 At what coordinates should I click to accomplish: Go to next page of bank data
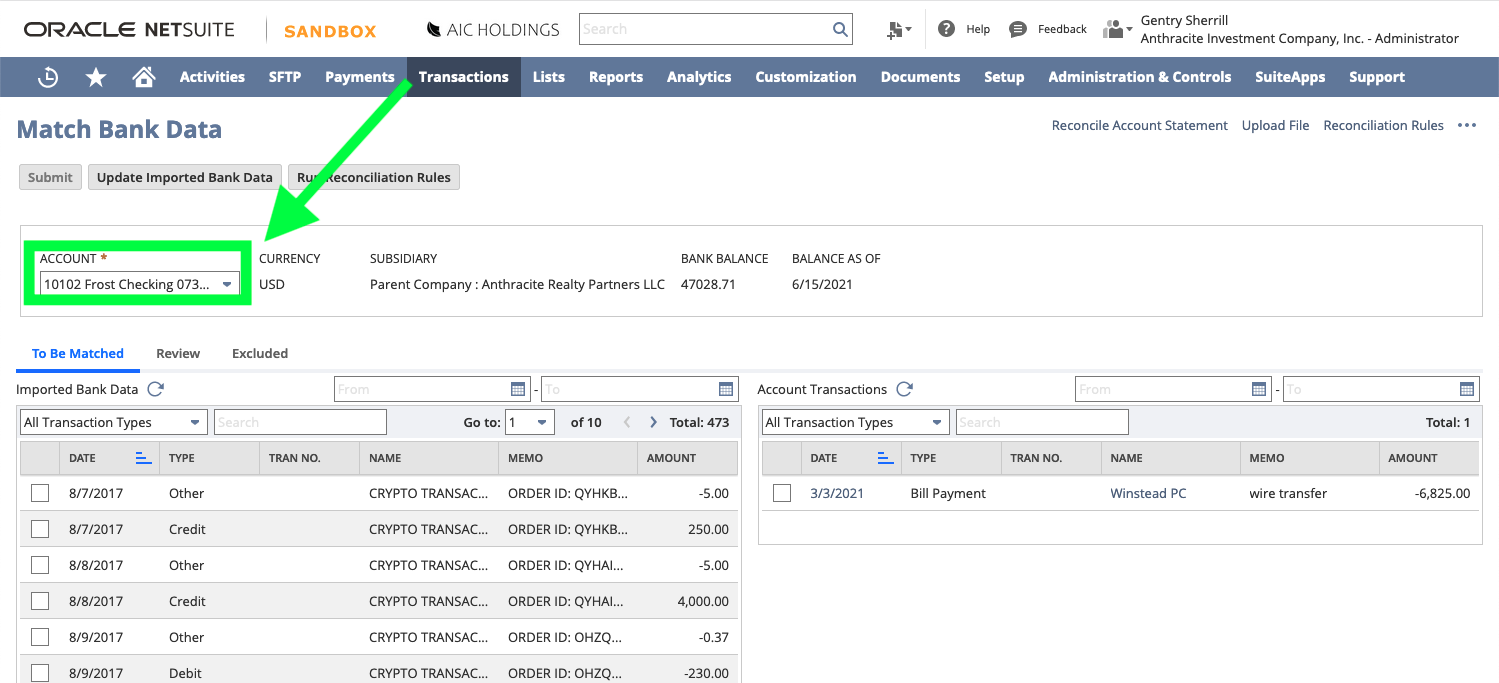click(x=653, y=422)
